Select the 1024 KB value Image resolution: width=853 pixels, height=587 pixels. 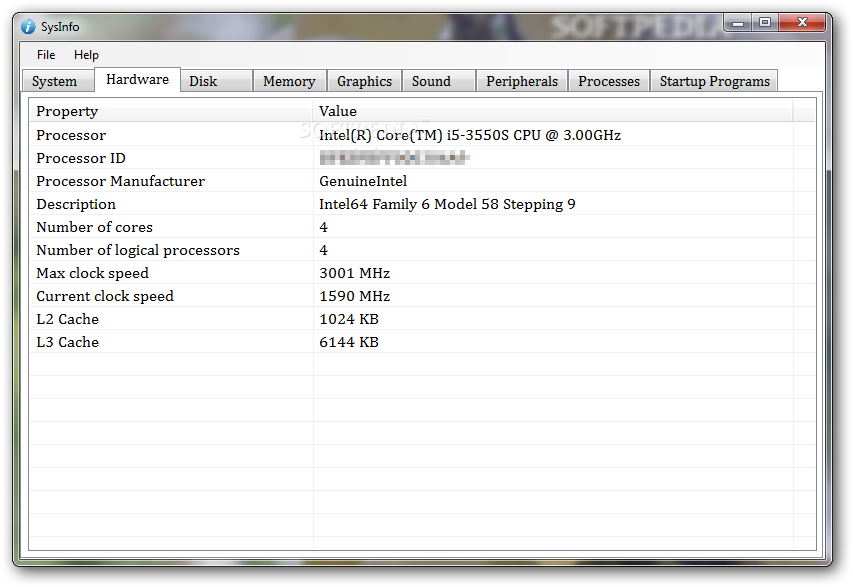[349, 319]
